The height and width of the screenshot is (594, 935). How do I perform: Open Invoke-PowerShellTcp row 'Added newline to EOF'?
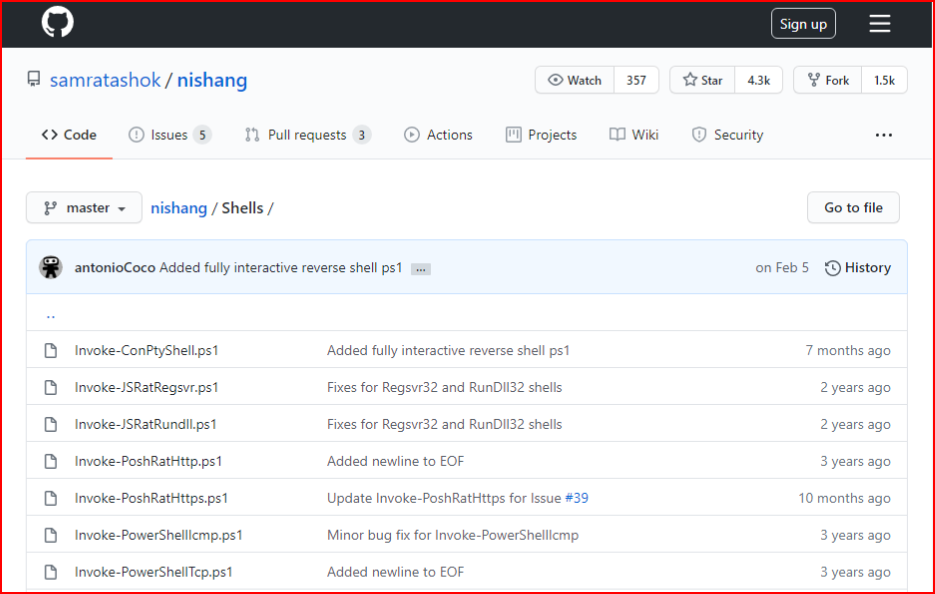(x=395, y=572)
